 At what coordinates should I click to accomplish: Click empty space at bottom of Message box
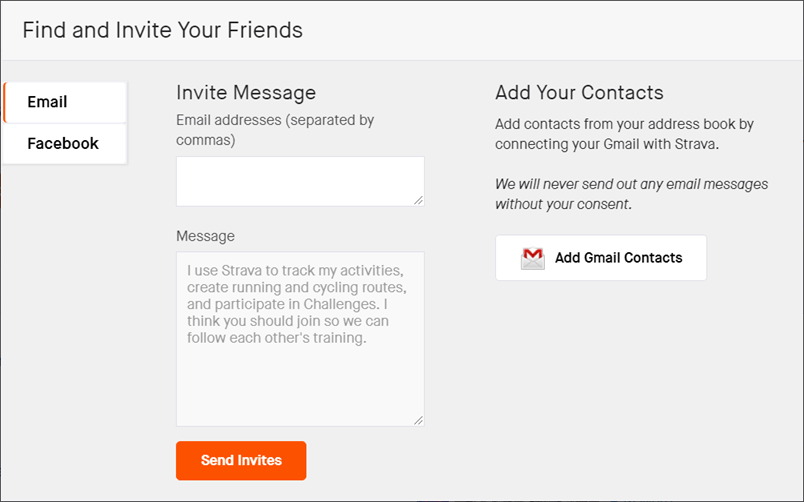point(299,390)
